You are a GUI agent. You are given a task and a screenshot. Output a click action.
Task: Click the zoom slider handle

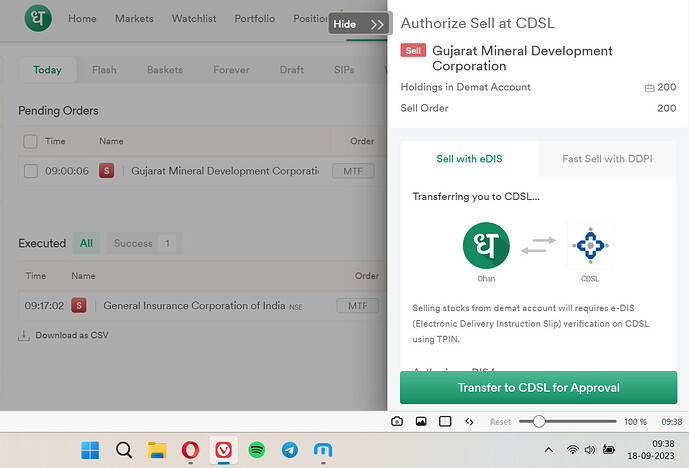pos(539,421)
